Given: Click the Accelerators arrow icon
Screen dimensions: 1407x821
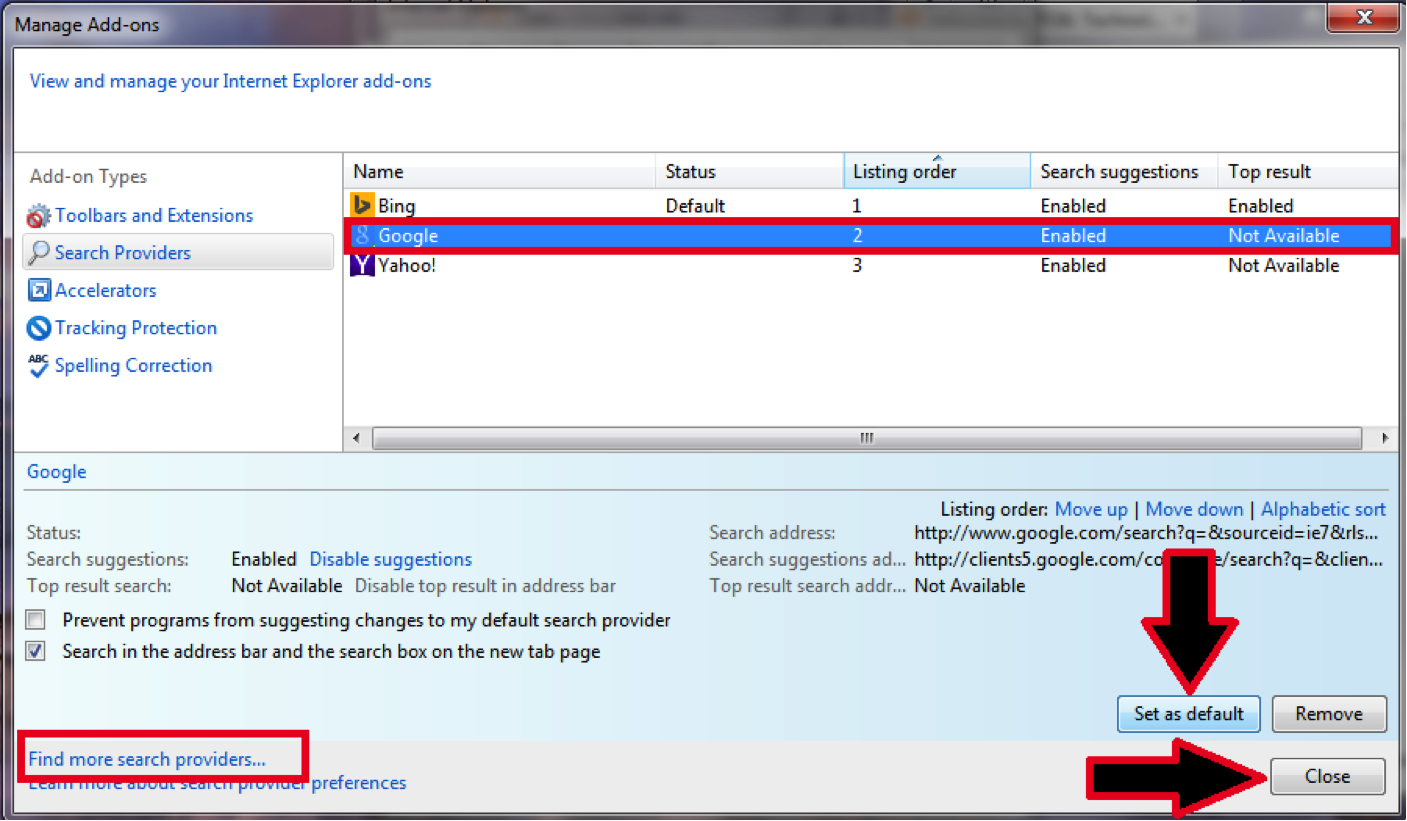Looking at the screenshot, I should tap(39, 290).
